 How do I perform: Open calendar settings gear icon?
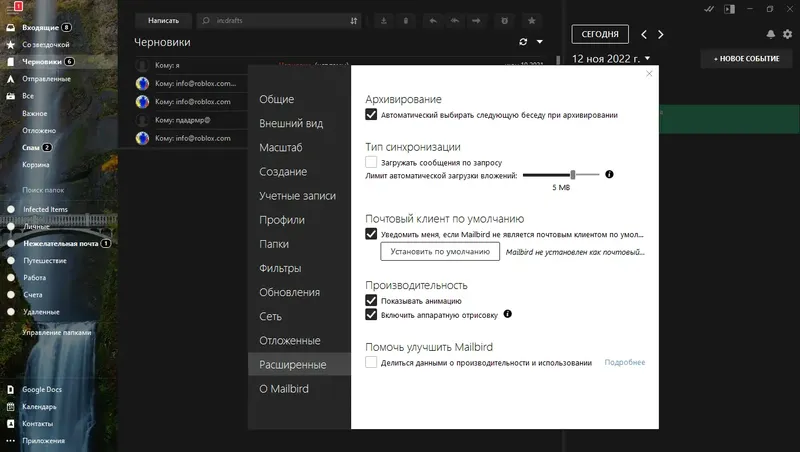point(786,34)
